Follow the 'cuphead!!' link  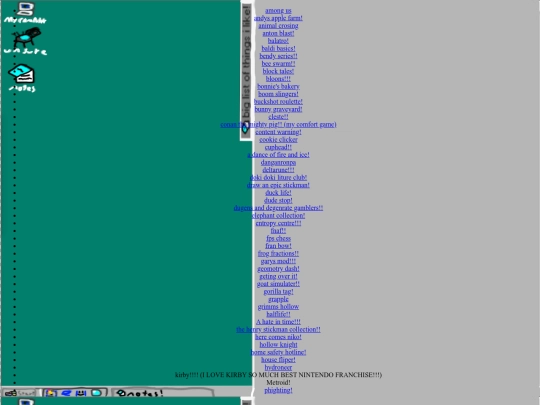(x=278, y=147)
